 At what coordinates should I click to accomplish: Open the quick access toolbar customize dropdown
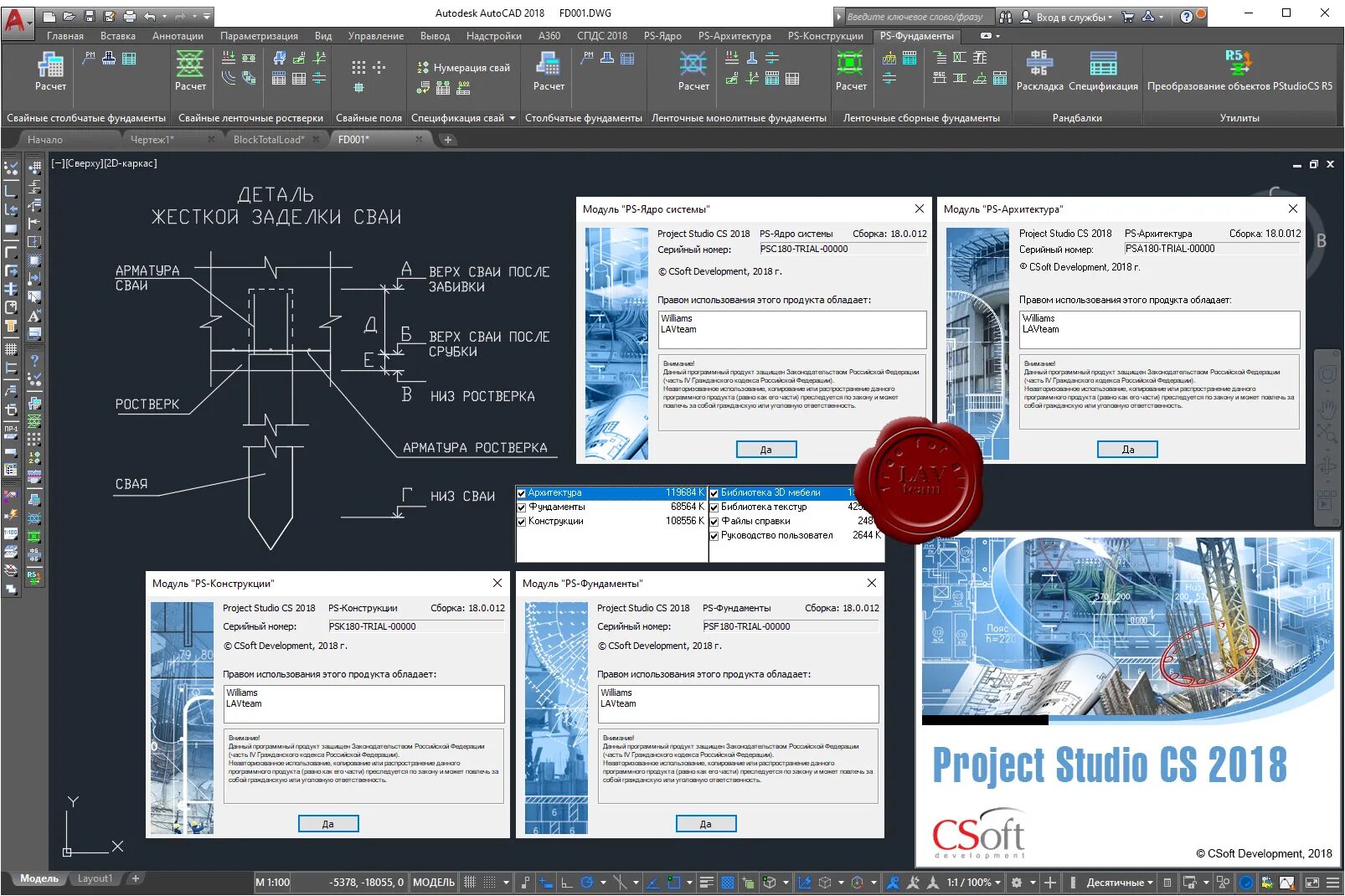point(207,16)
